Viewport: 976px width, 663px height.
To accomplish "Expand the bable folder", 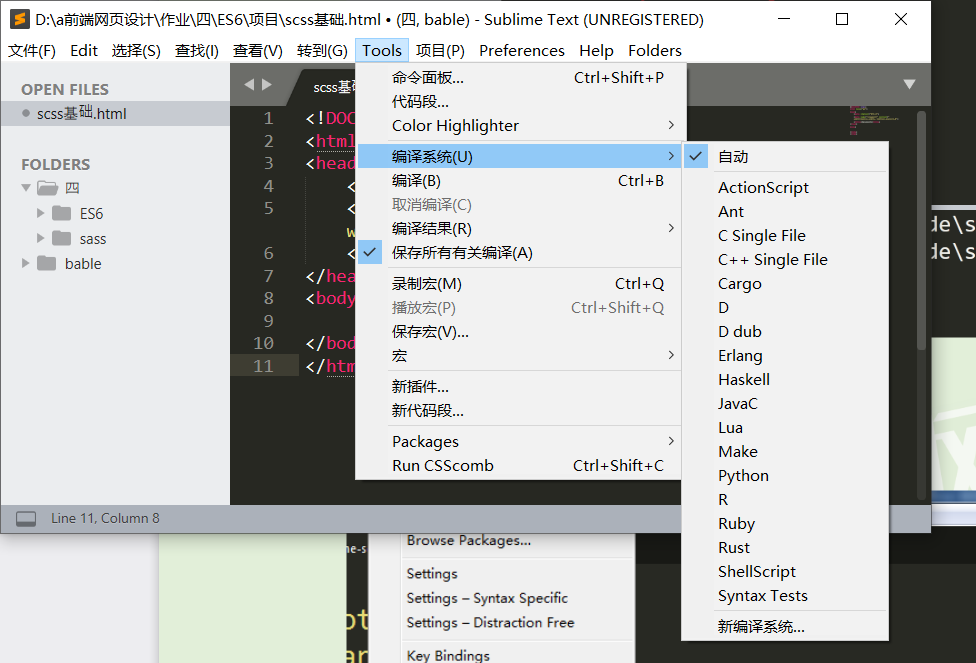I will click(26, 263).
